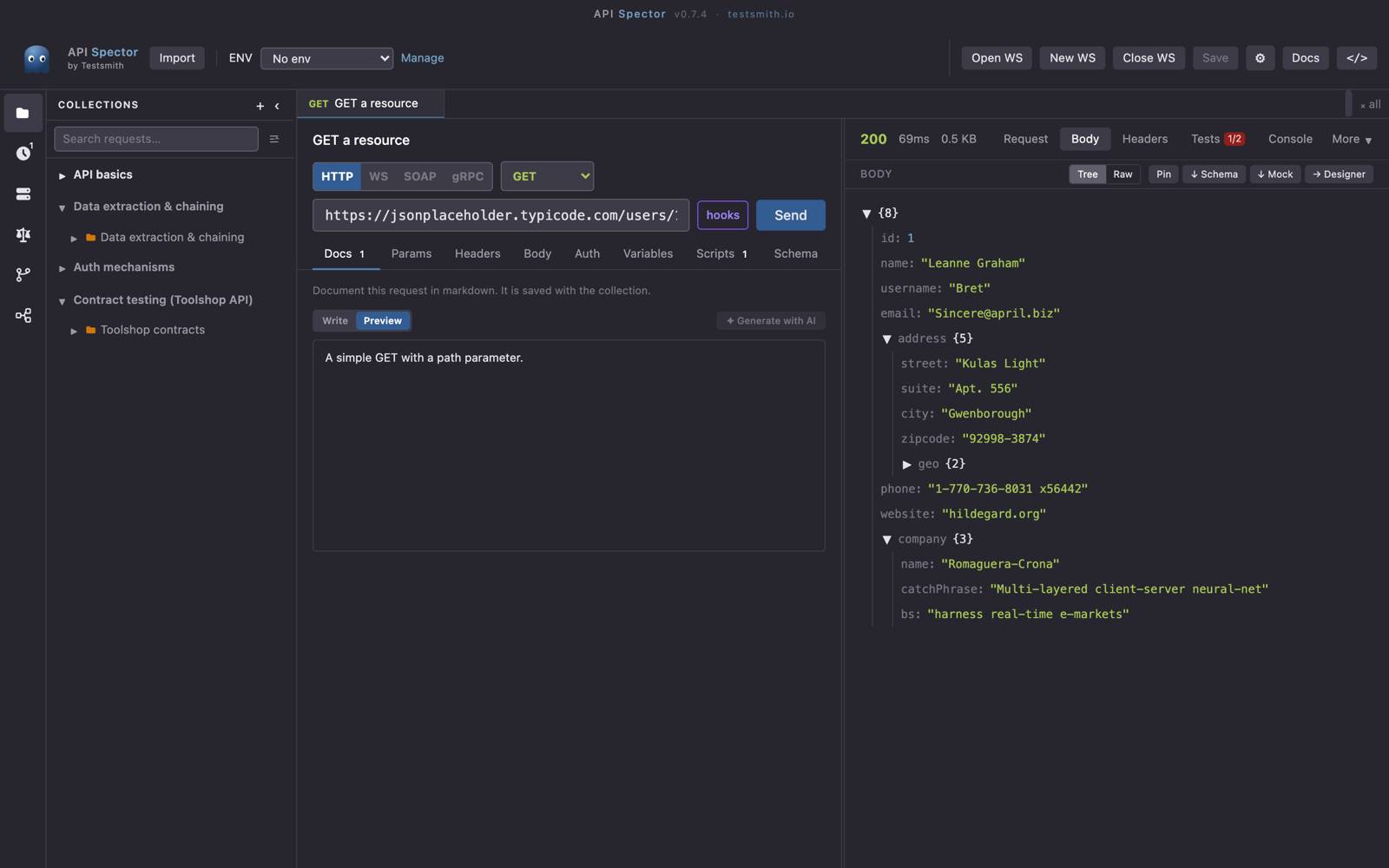Viewport: 1389px width, 868px height.
Task: Send the GET request
Action: click(790, 215)
